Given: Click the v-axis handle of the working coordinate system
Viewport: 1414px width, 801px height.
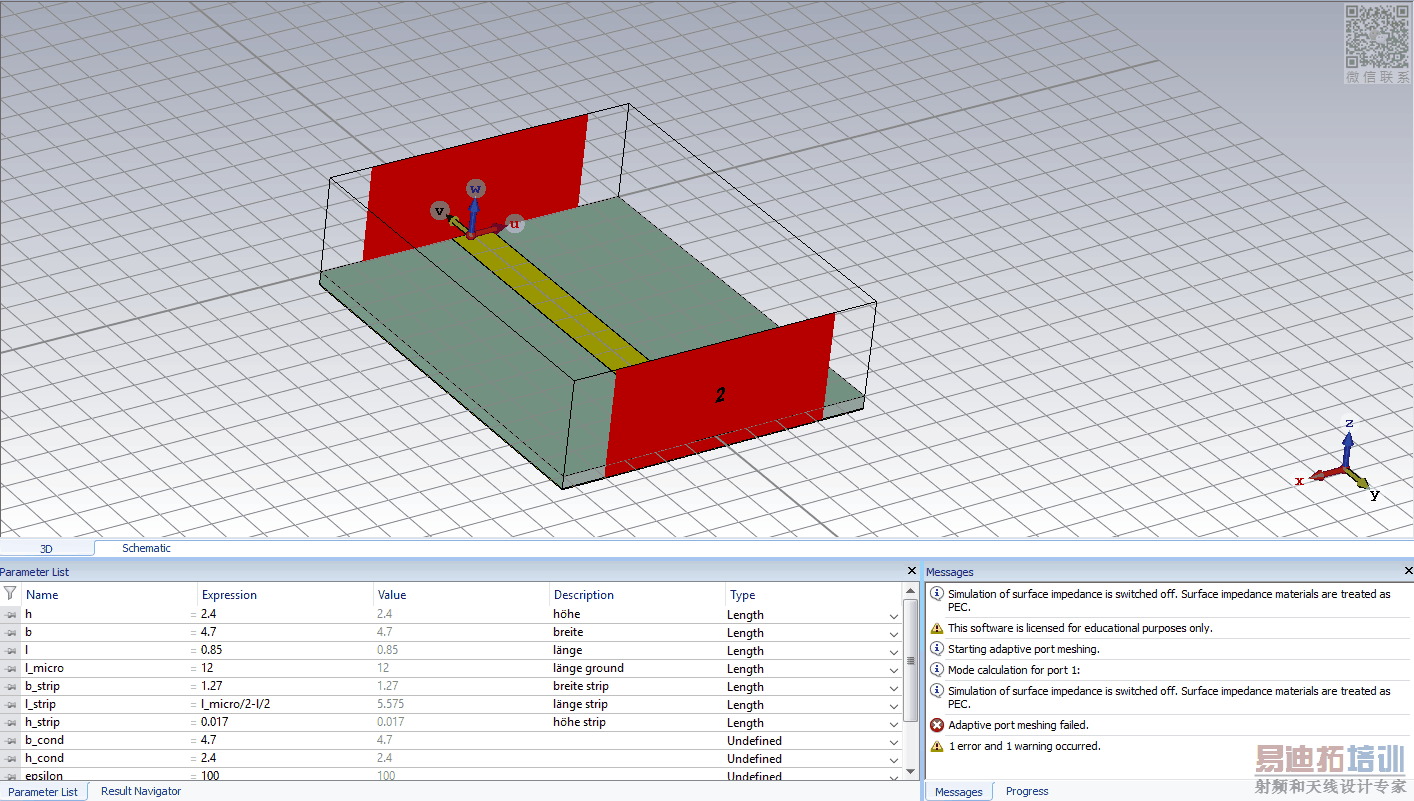Looking at the screenshot, I should pyautogui.click(x=439, y=210).
